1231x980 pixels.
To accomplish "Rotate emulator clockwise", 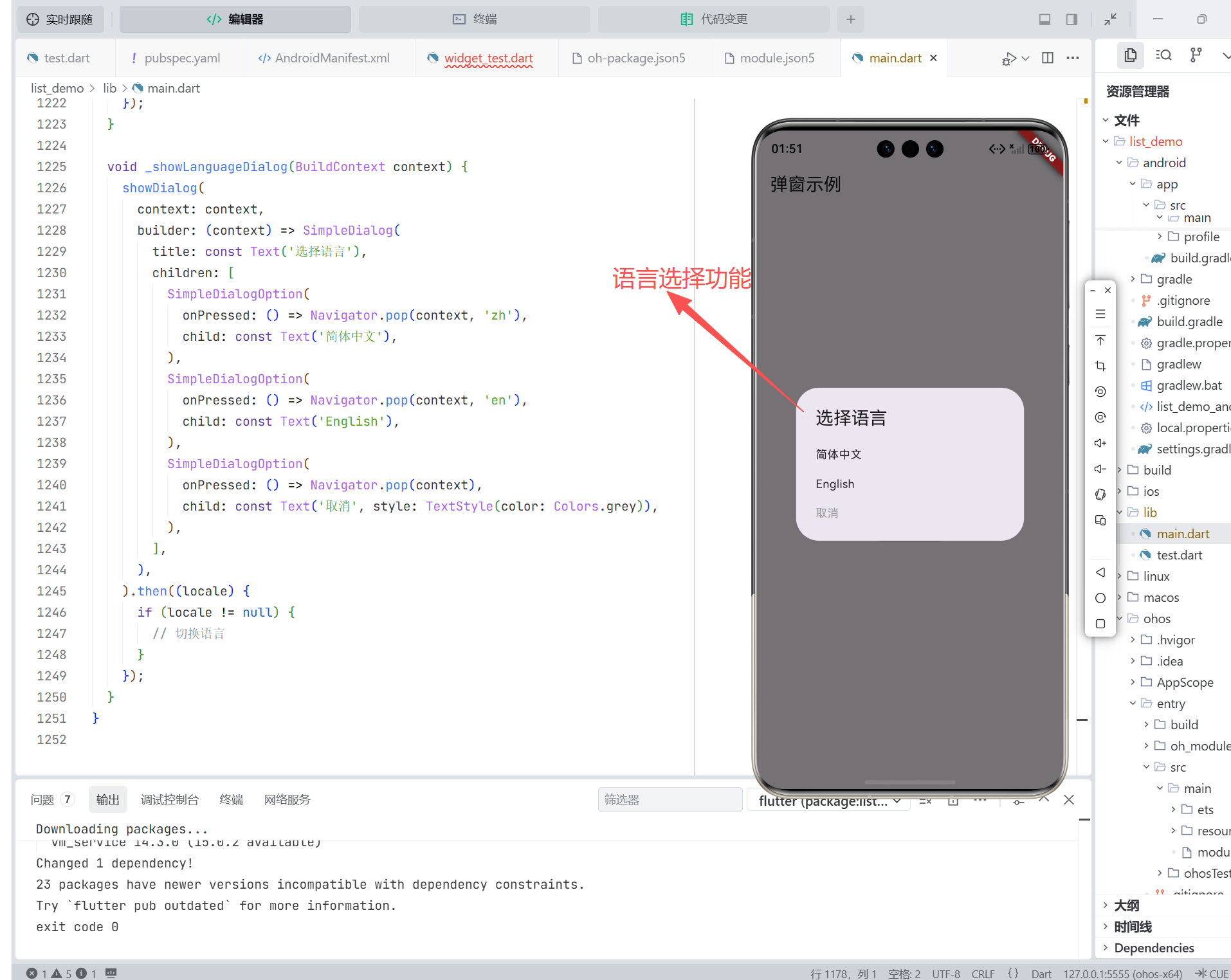I will 1100,417.
